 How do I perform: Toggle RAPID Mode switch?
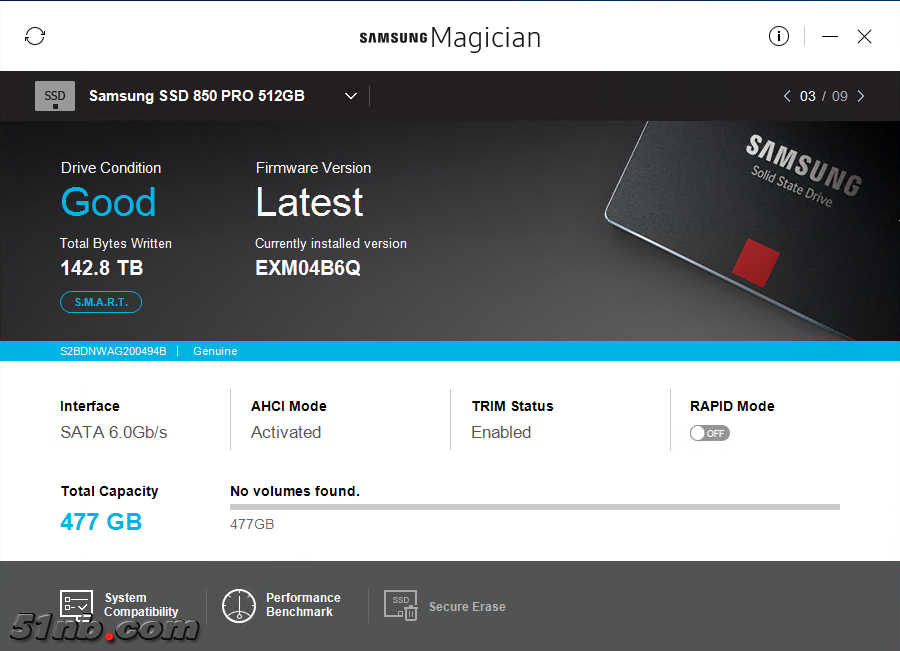click(709, 433)
